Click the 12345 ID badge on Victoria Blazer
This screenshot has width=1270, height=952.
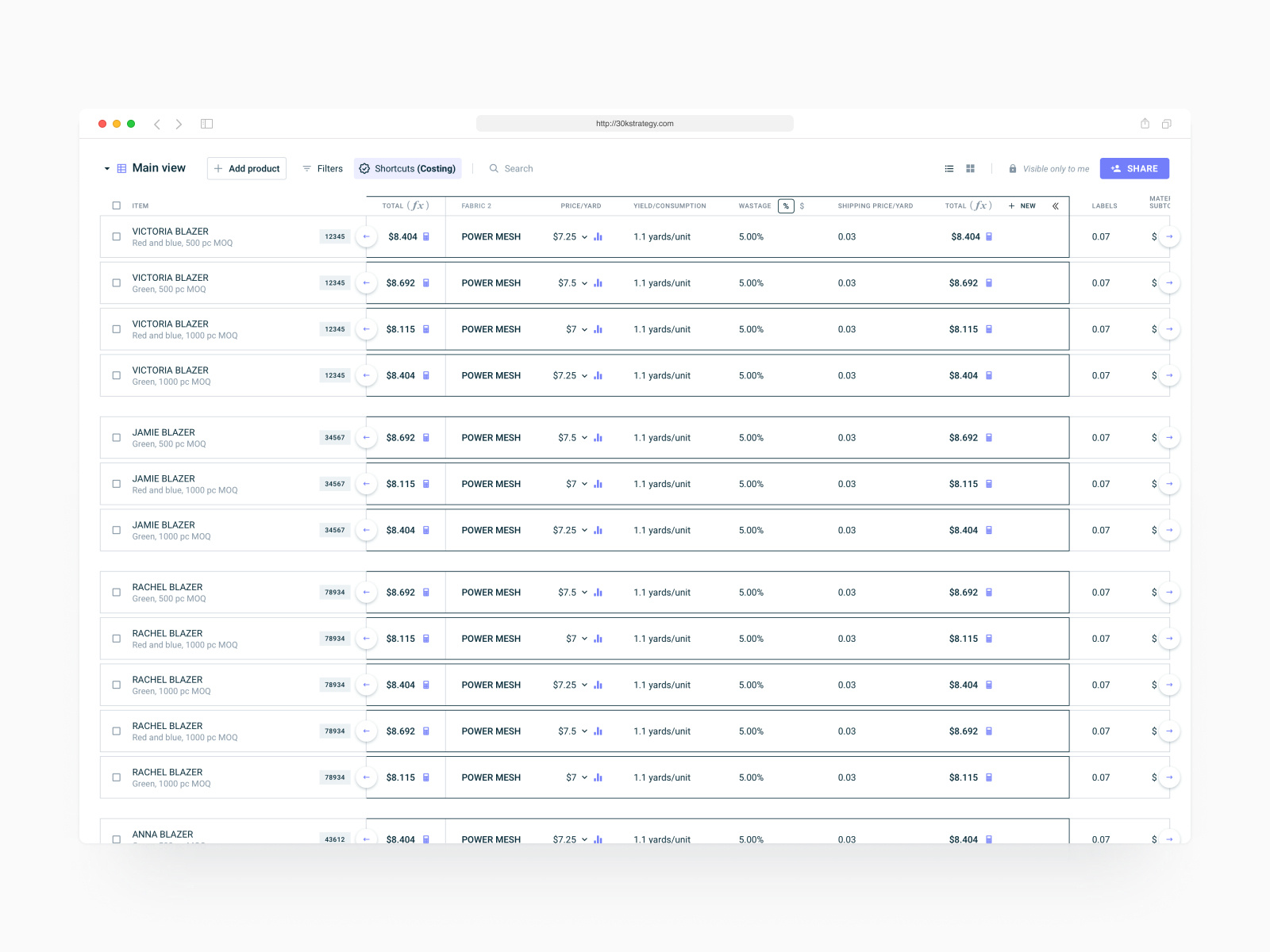[x=334, y=236]
